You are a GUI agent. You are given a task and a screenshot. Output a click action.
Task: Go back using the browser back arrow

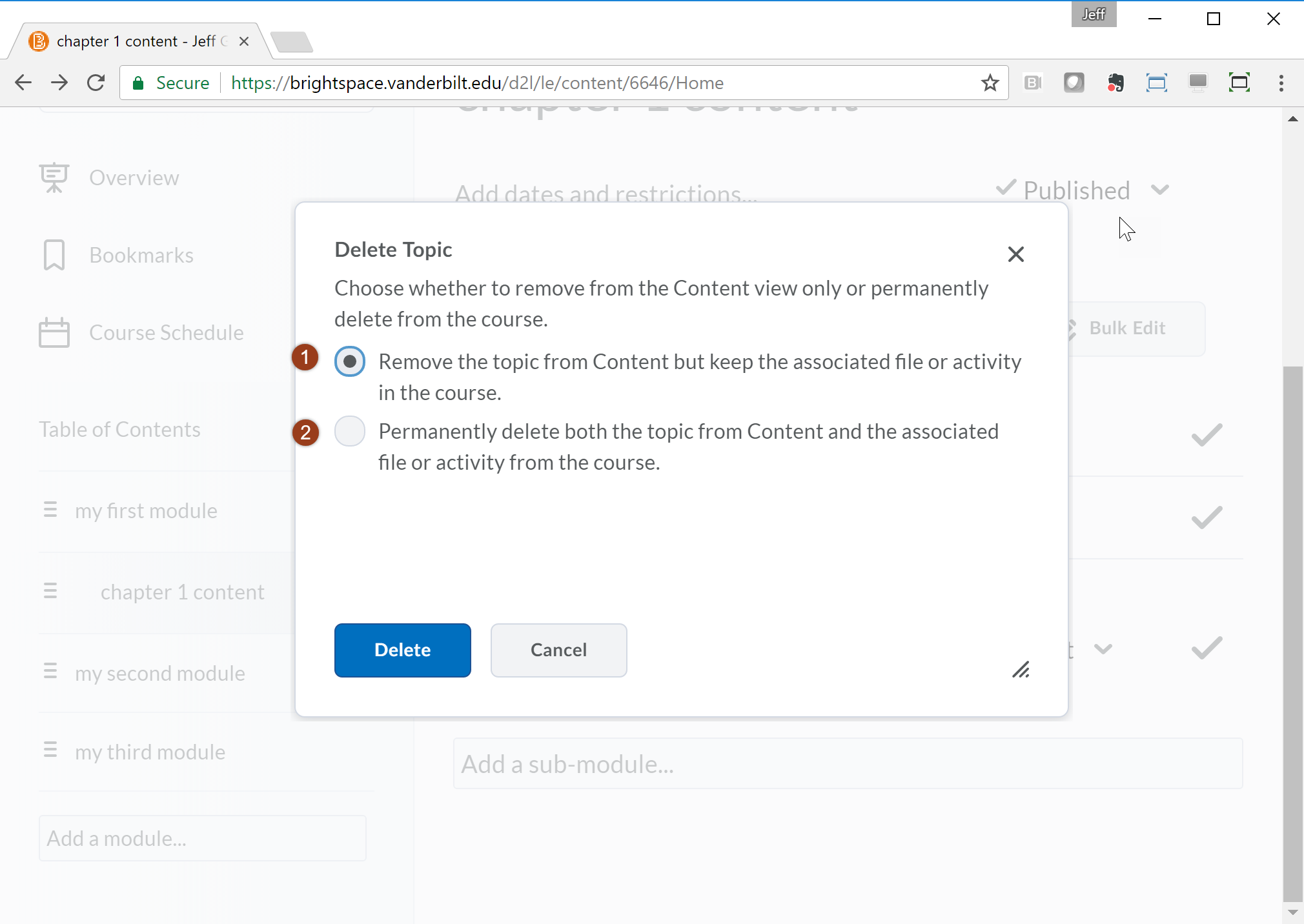click(x=23, y=83)
